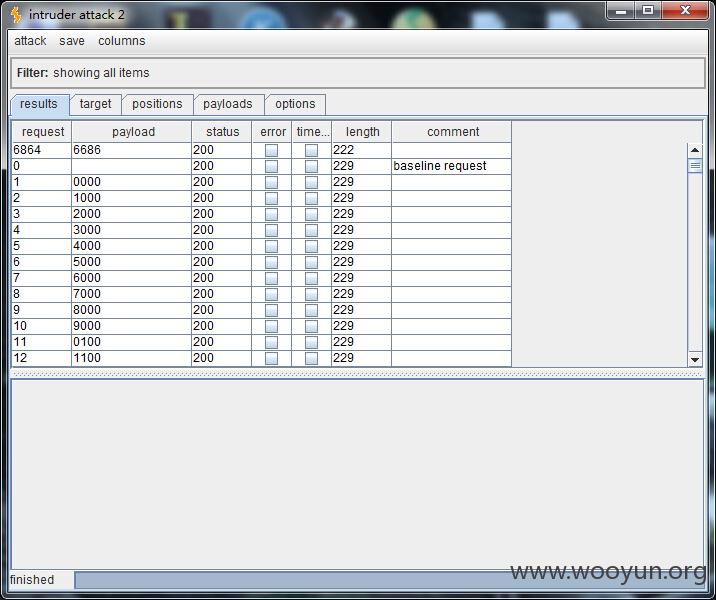This screenshot has height=600, width=716.
Task: Select the row with payload 6686
Action: point(261,150)
